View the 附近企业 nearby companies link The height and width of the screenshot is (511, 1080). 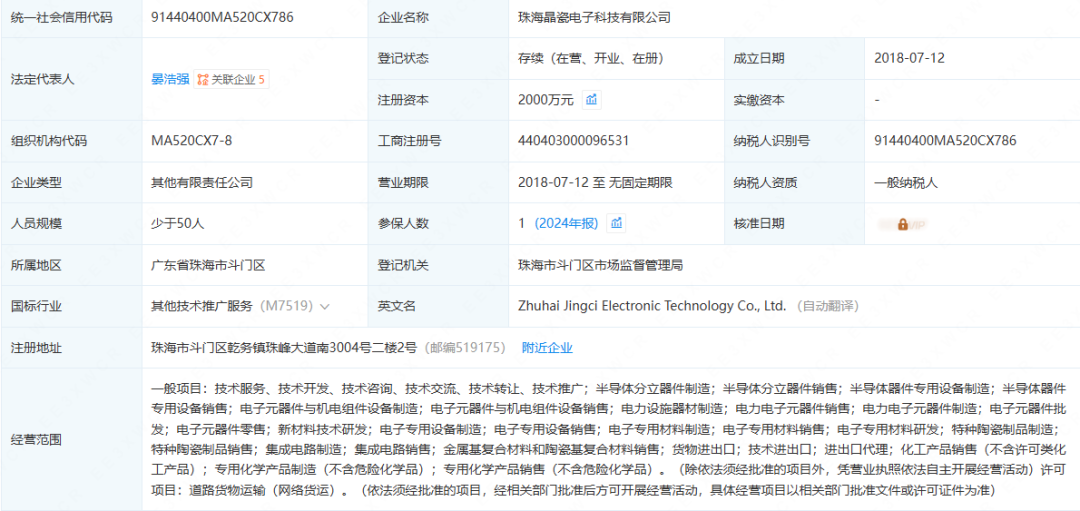coord(547,347)
